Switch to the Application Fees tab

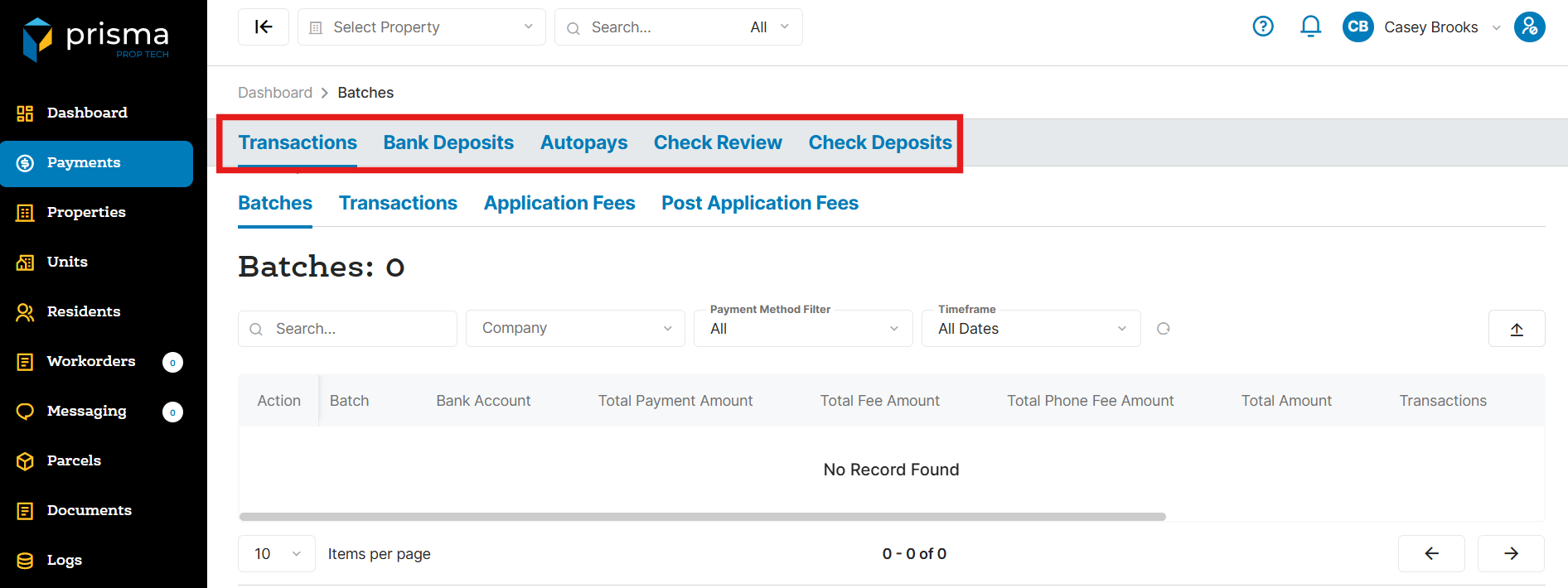click(559, 203)
